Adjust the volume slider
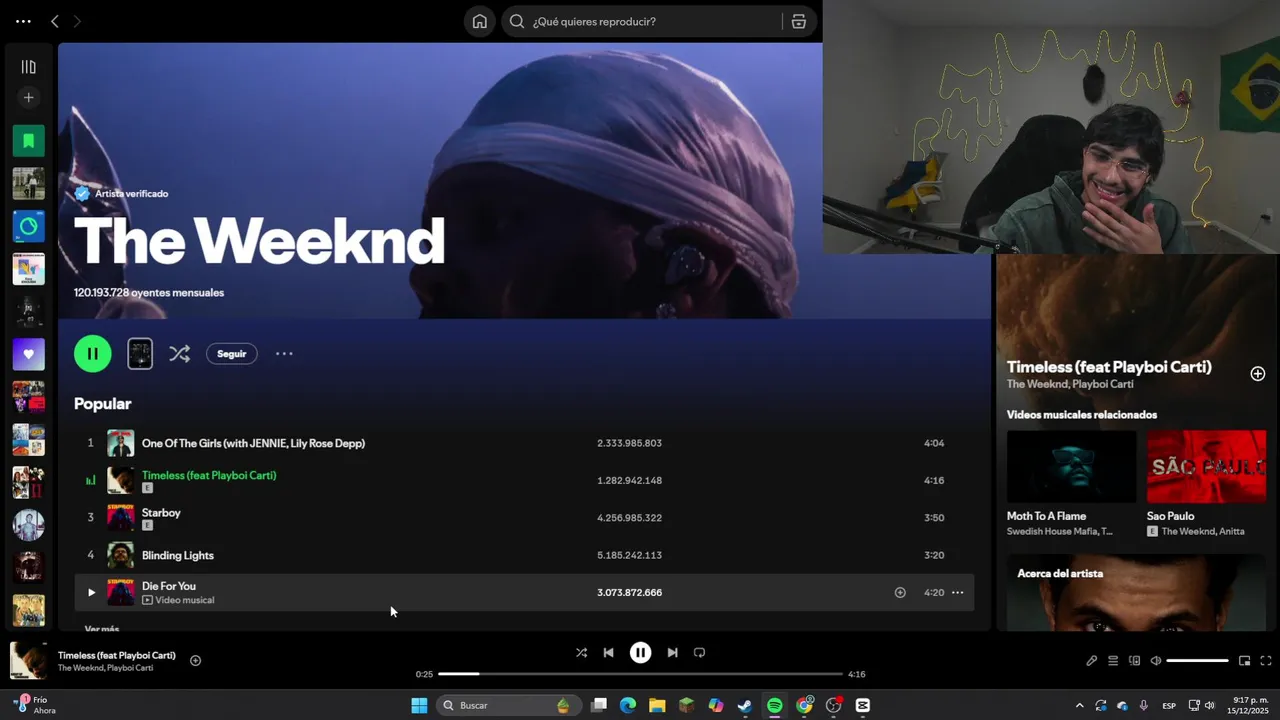The image size is (1280, 720). click(1197, 660)
